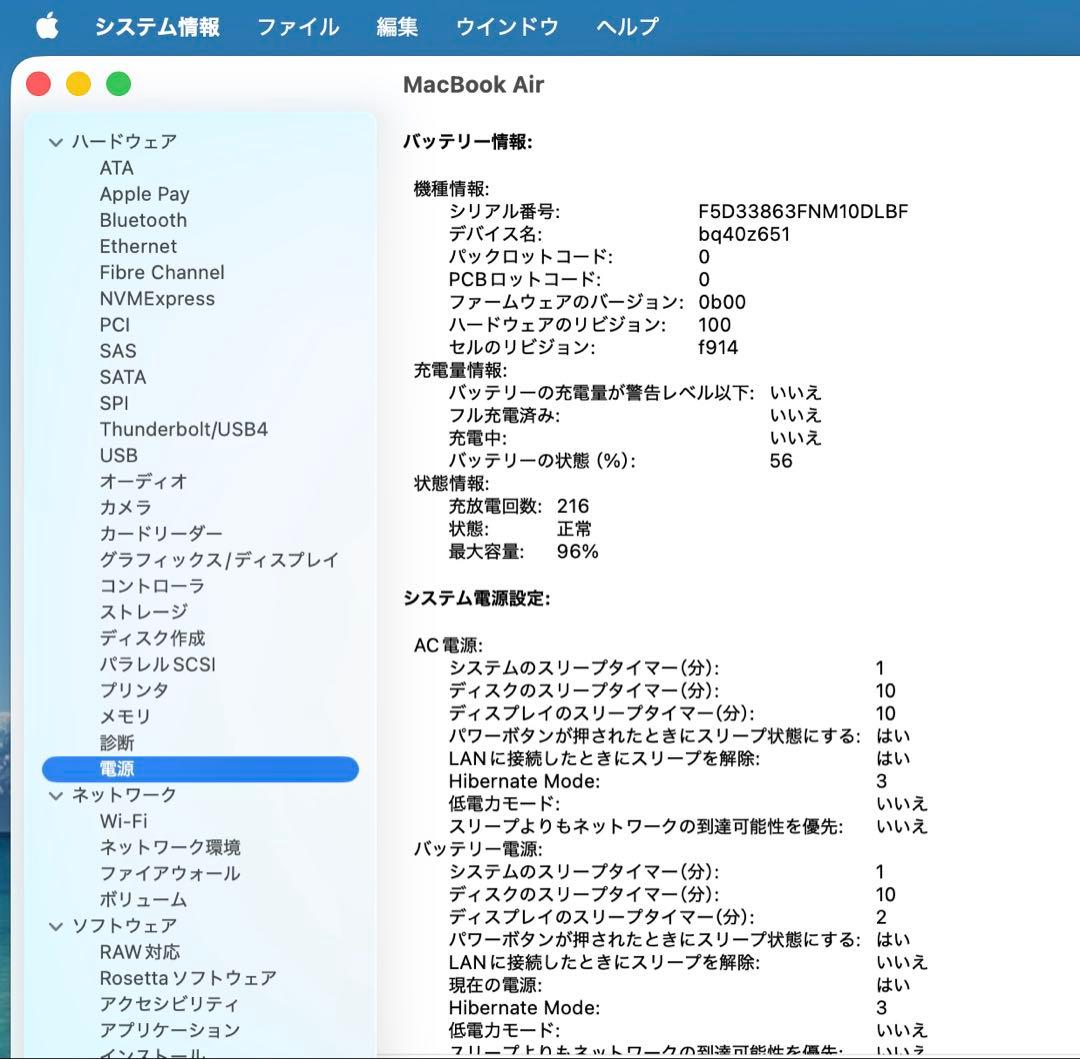1080x1059 pixels.
Task: Select PCI in the sidebar
Action: [114, 325]
